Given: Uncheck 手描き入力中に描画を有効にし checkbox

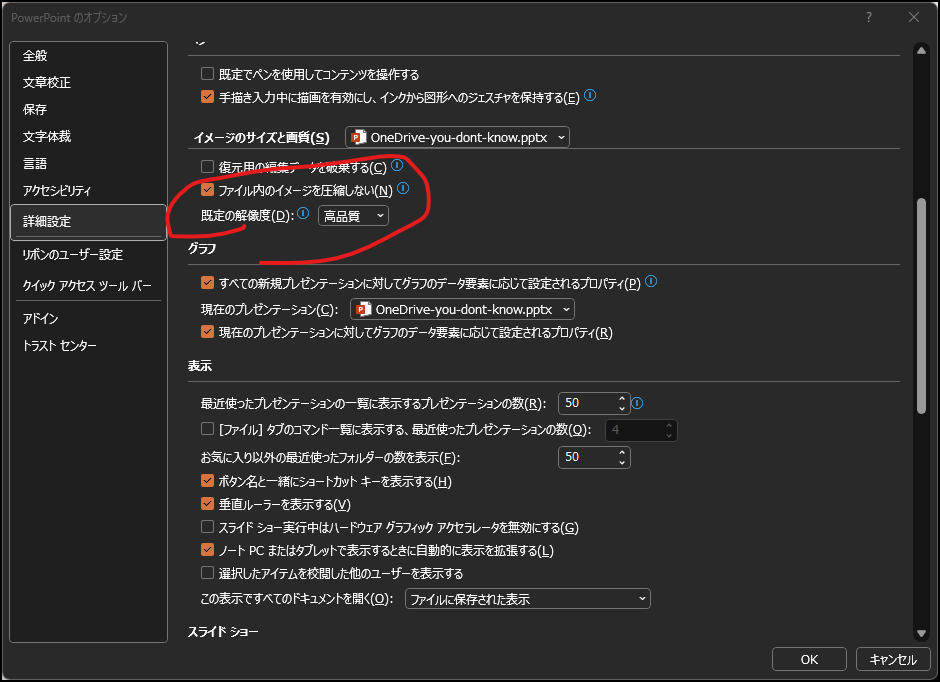Looking at the screenshot, I should [x=207, y=96].
